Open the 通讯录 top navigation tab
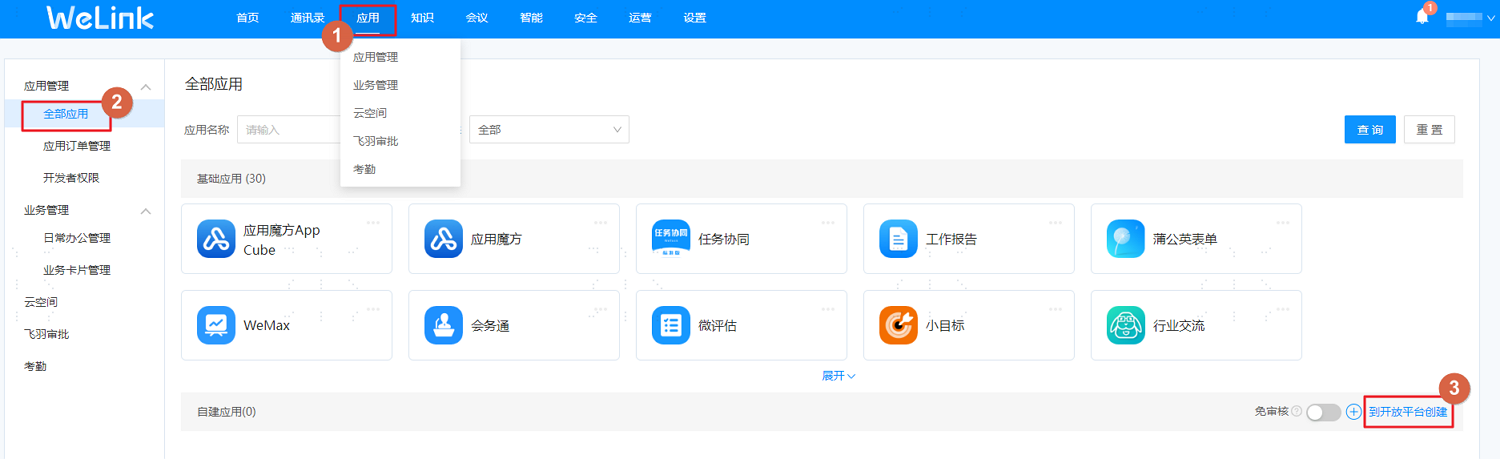 pyautogui.click(x=307, y=18)
